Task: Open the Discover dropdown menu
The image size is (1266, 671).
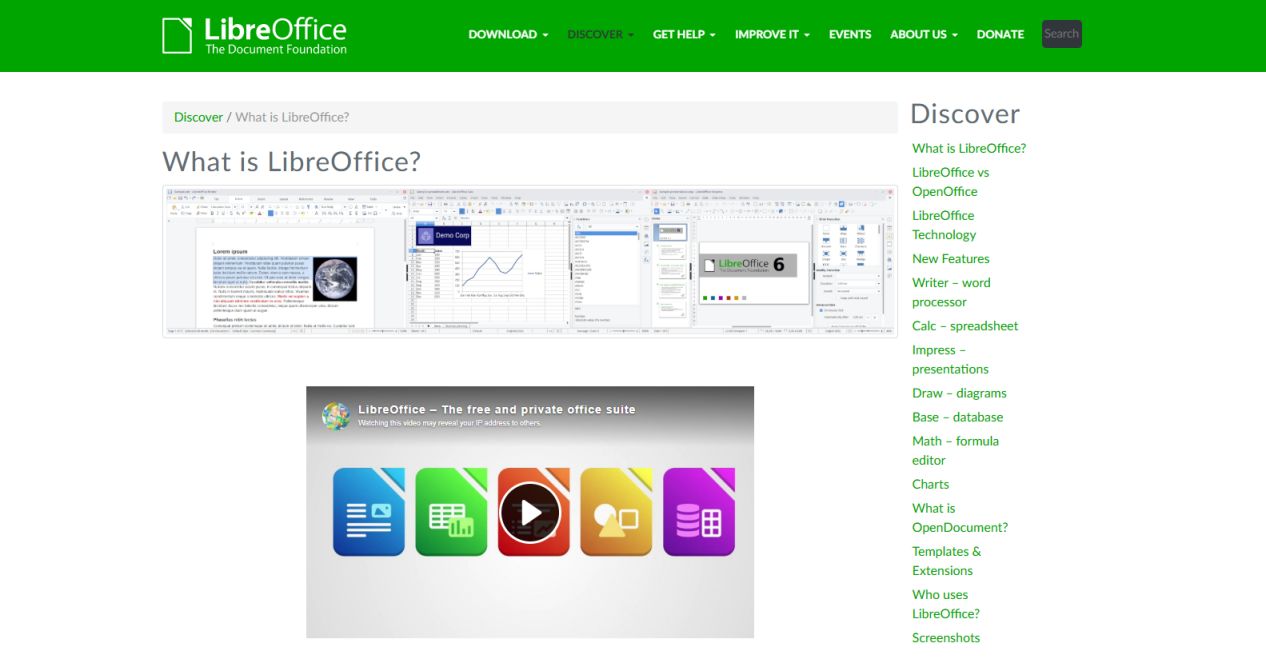Action: tap(600, 34)
